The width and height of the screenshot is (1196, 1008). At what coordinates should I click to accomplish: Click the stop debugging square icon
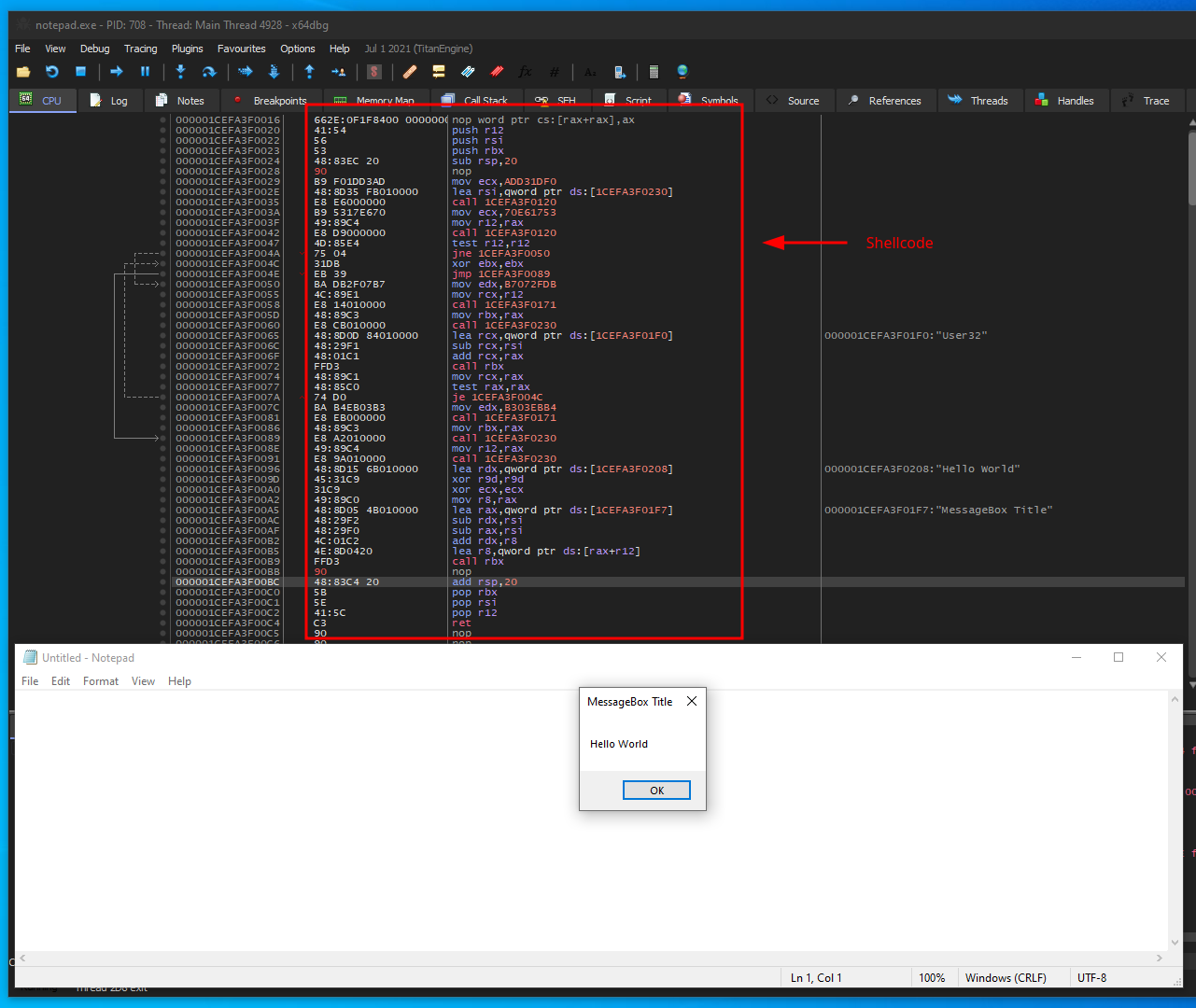point(81,72)
